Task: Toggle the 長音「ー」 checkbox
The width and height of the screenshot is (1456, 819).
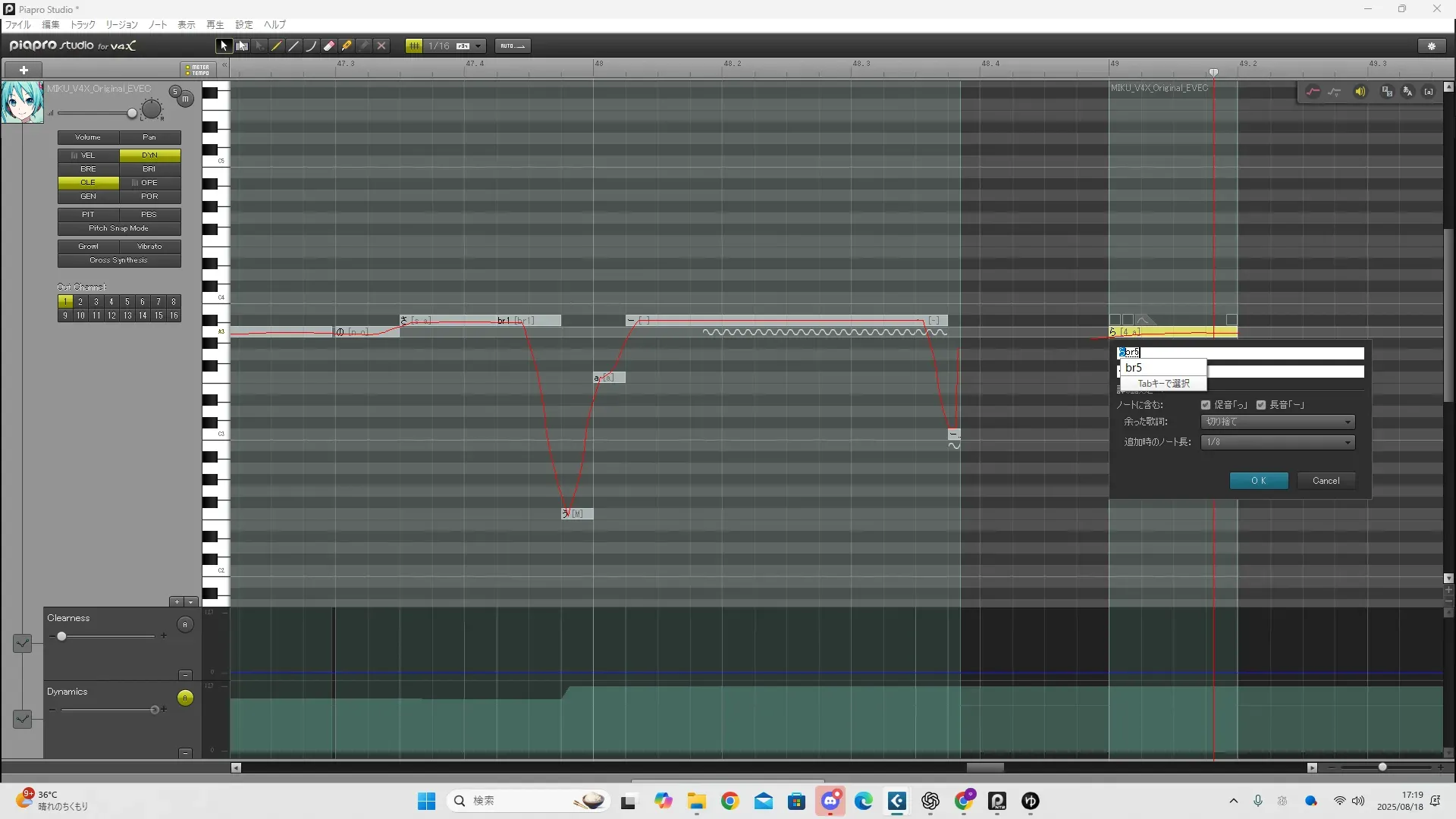Action: click(1261, 405)
